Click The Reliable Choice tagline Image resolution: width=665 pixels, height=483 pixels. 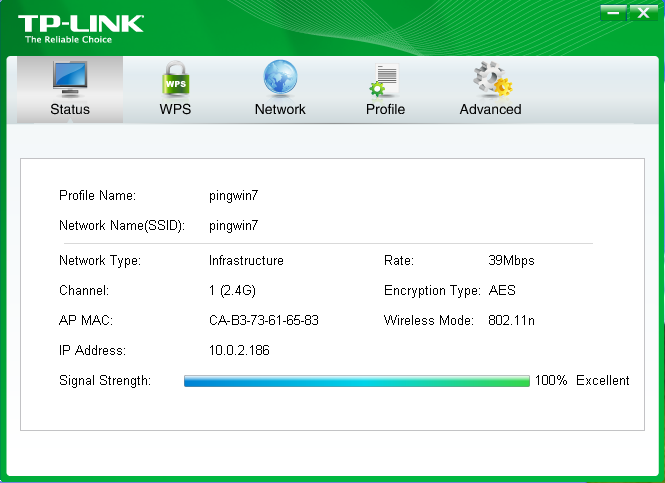[x=68, y=40]
